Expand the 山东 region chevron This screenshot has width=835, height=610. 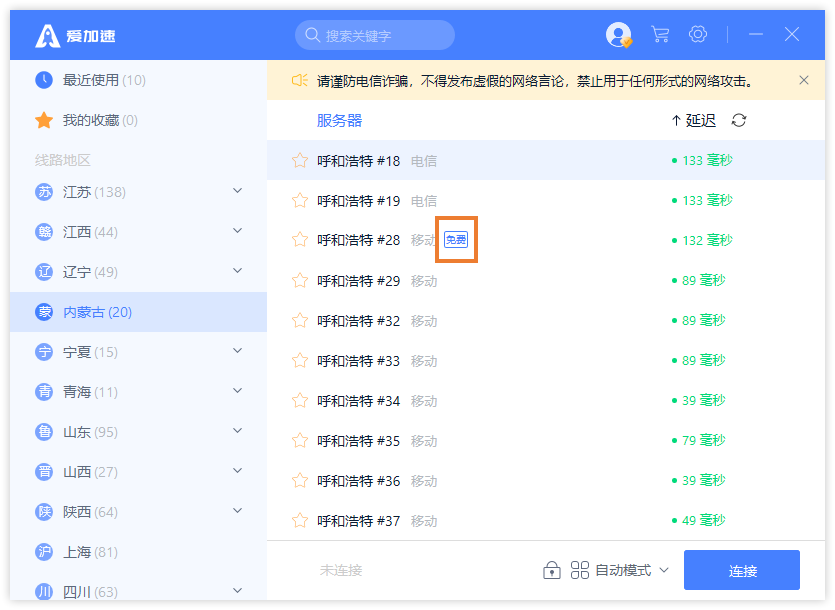coord(238,430)
